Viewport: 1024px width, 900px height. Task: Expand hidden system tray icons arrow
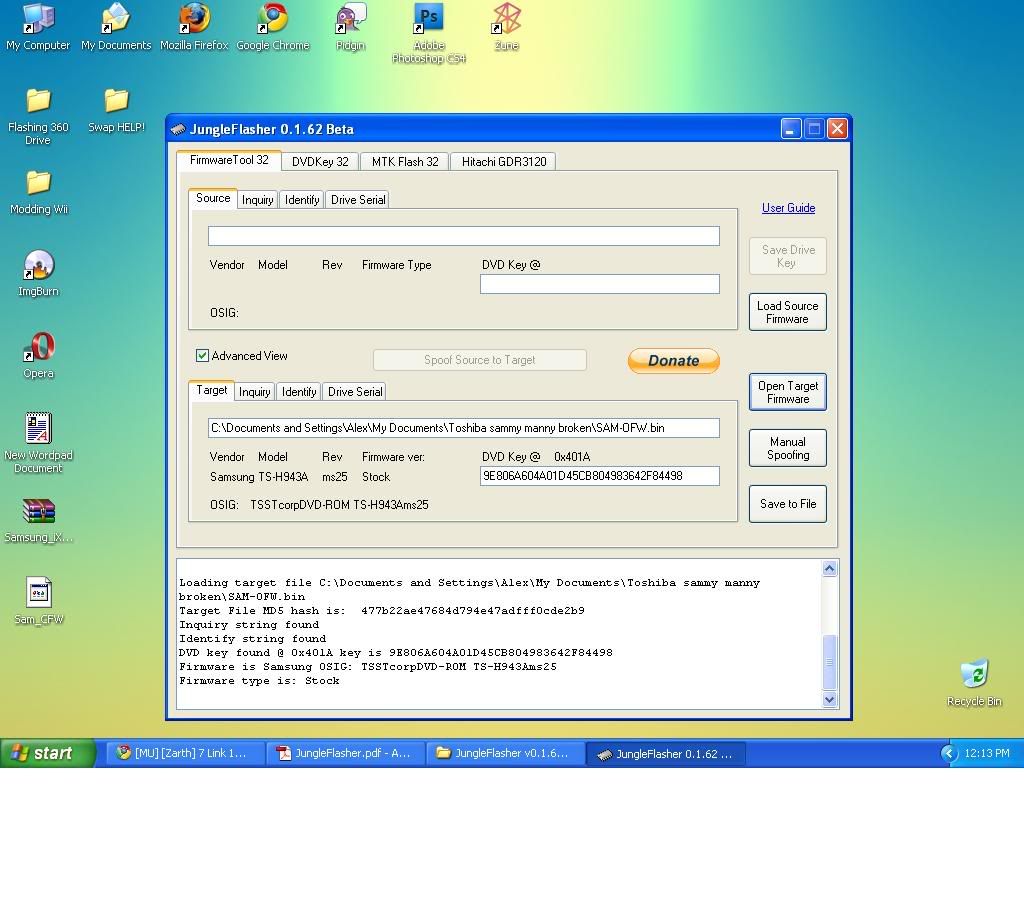949,753
